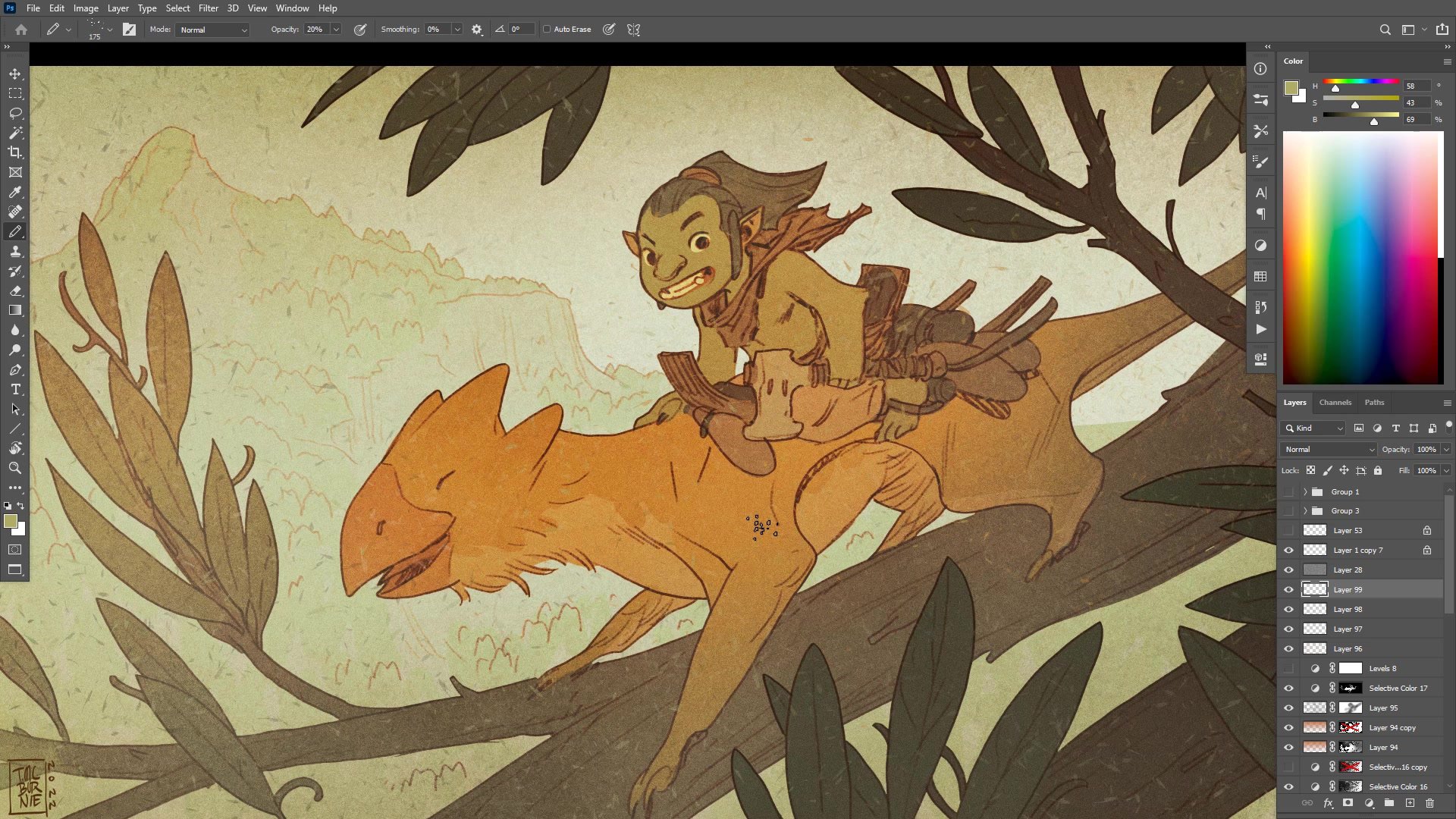Create a new layer with the plus icon

[1410, 803]
